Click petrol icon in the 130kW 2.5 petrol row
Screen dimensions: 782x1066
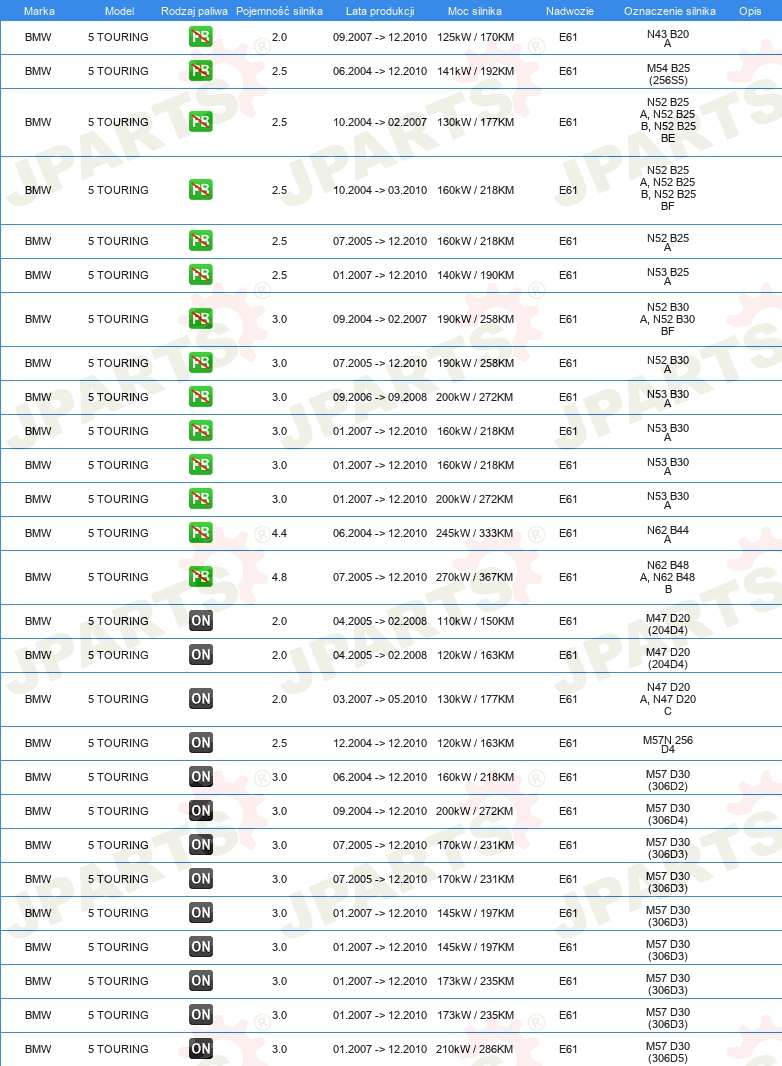click(201, 122)
